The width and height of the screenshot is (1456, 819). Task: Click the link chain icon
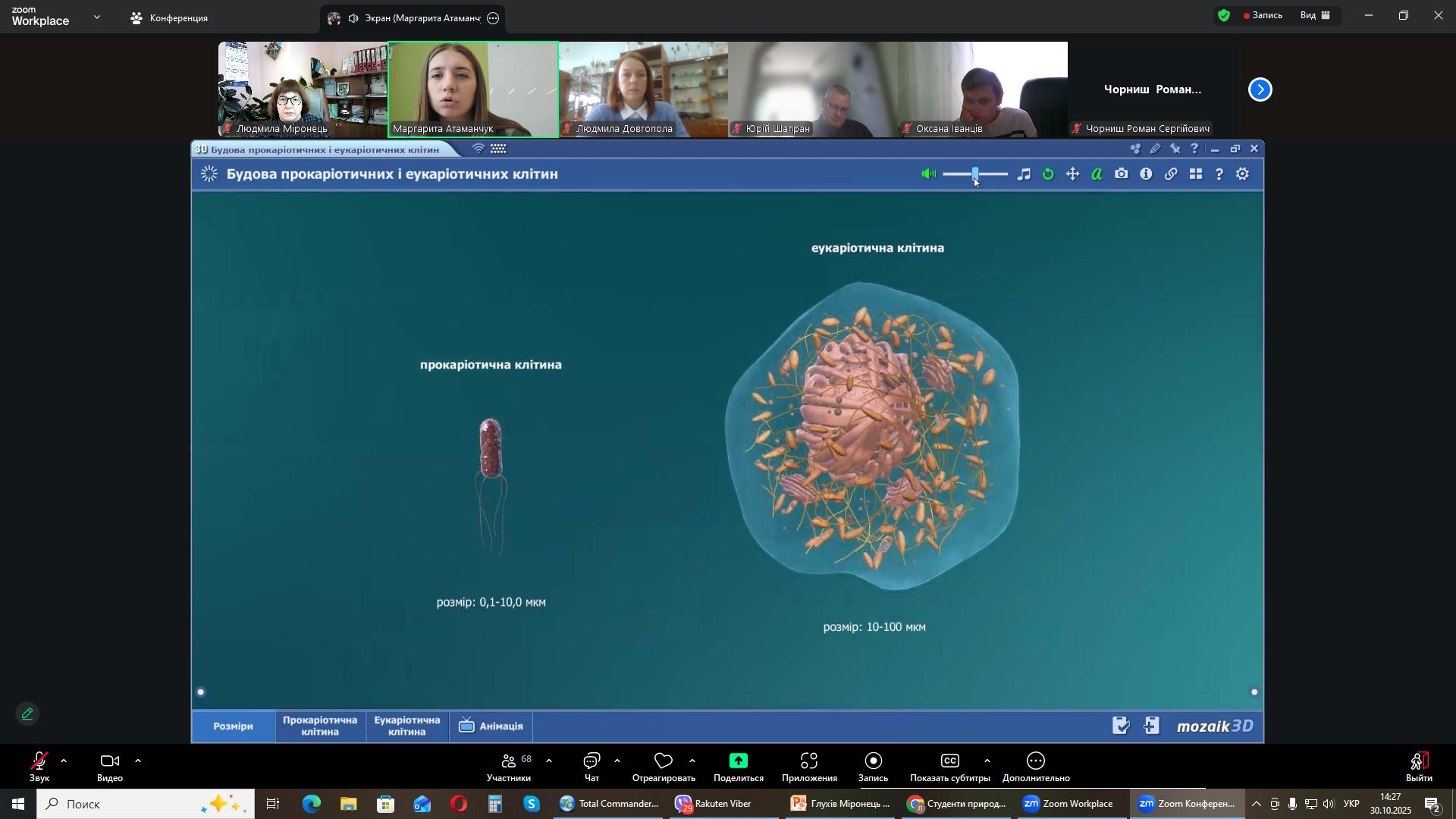(1171, 174)
